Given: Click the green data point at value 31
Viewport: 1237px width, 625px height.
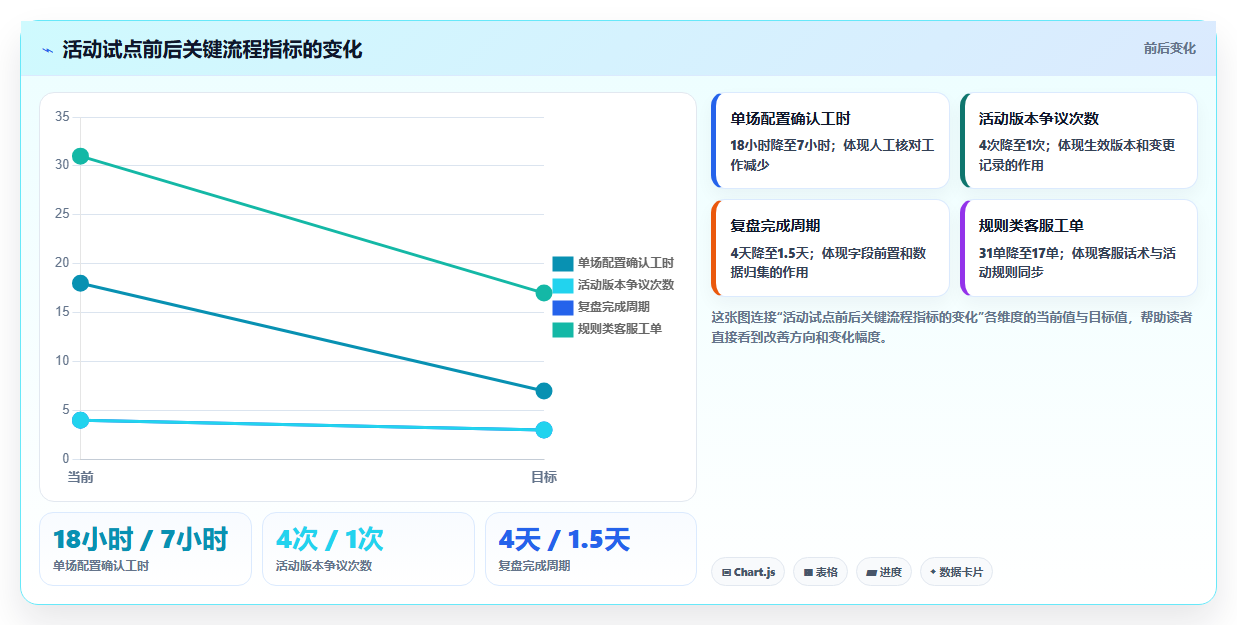Looking at the screenshot, I should (81, 156).
